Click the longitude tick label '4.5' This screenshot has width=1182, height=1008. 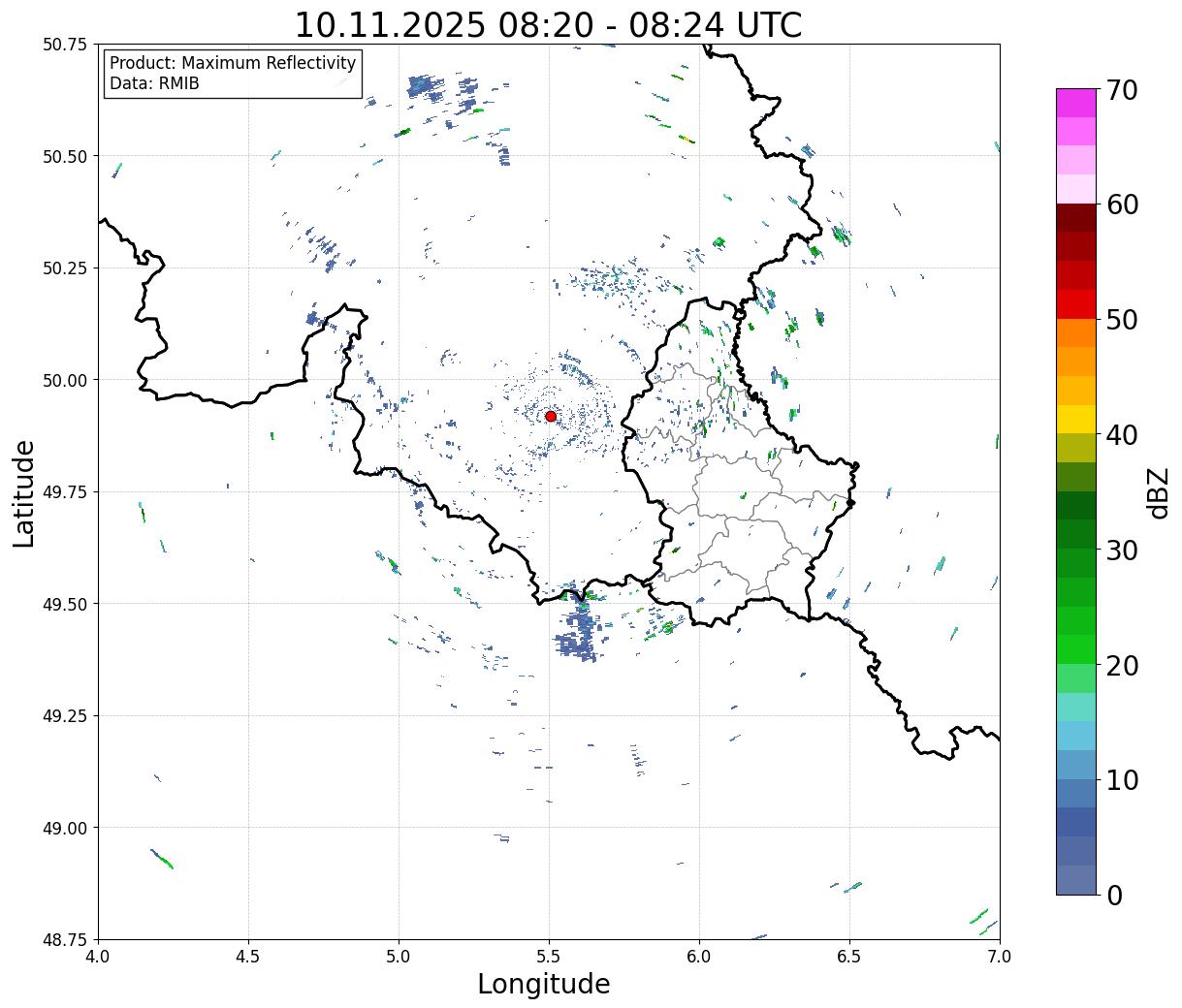click(x=248, y=956)
